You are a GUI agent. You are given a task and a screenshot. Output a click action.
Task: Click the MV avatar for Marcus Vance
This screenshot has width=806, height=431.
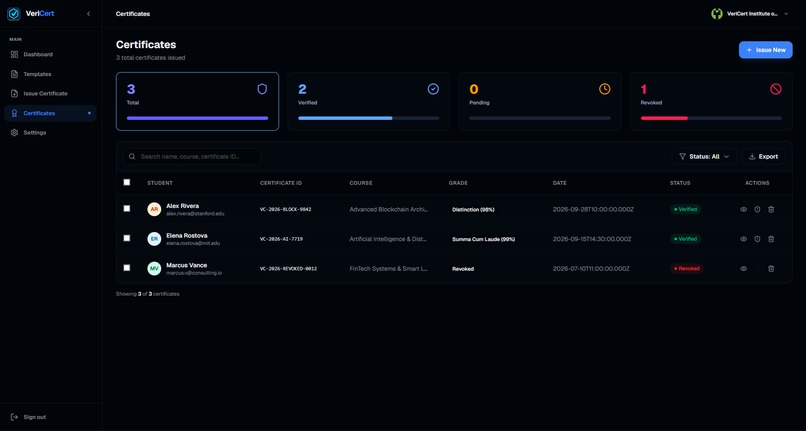pos(154,268)
